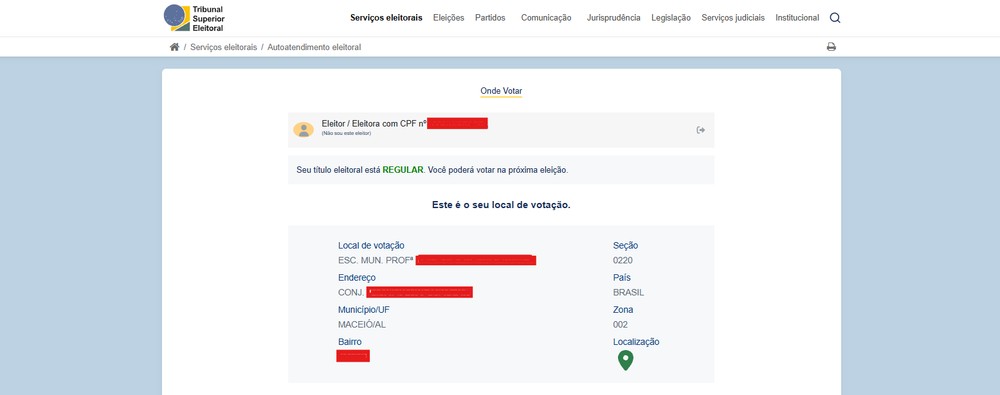Click the section number '0220'
Image resolution: width=1000 pixels, height=395 pixels.
click(622, 260)
